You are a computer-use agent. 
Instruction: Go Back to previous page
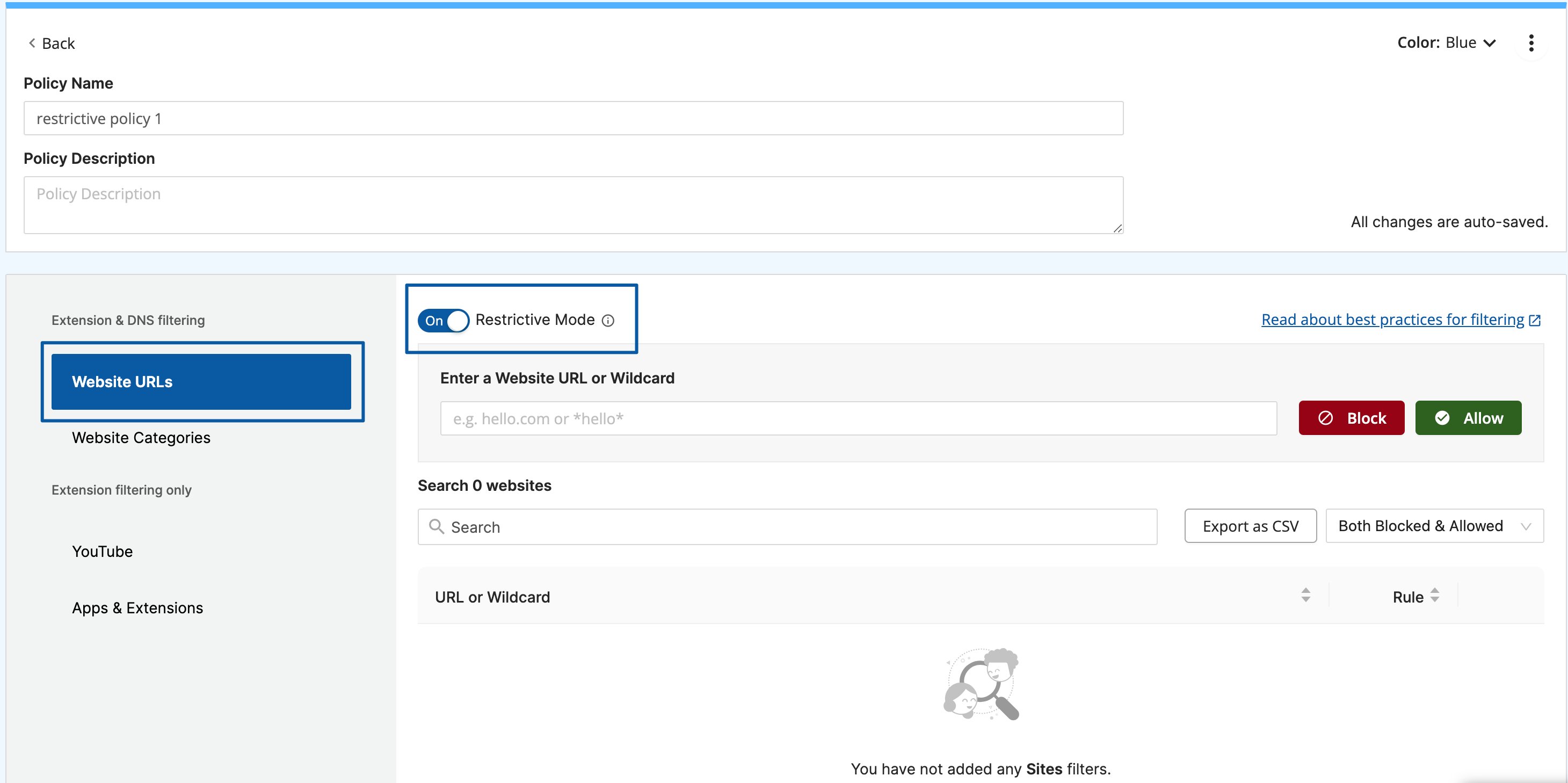click(x=51, y=43)
